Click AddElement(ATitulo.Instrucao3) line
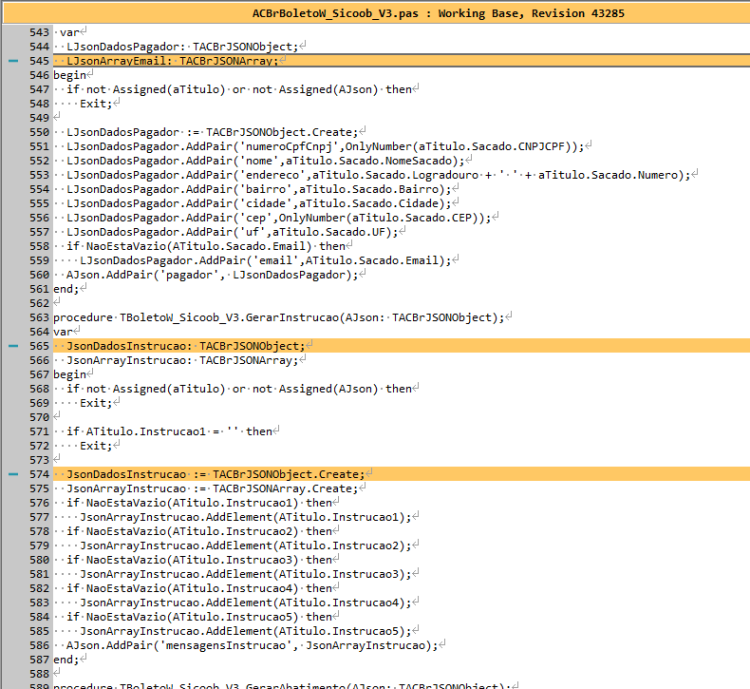This screenshot has height=689, width=750. 245,574
